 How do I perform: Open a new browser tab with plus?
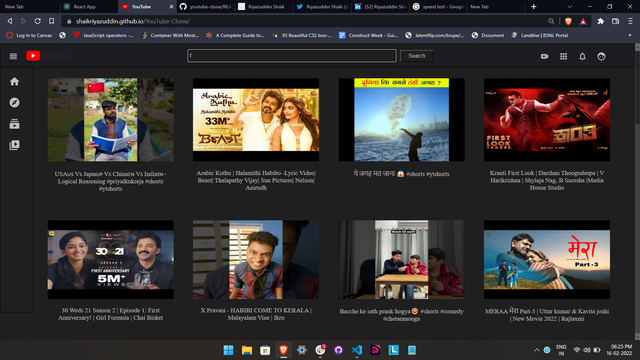(x=533, y=7)
